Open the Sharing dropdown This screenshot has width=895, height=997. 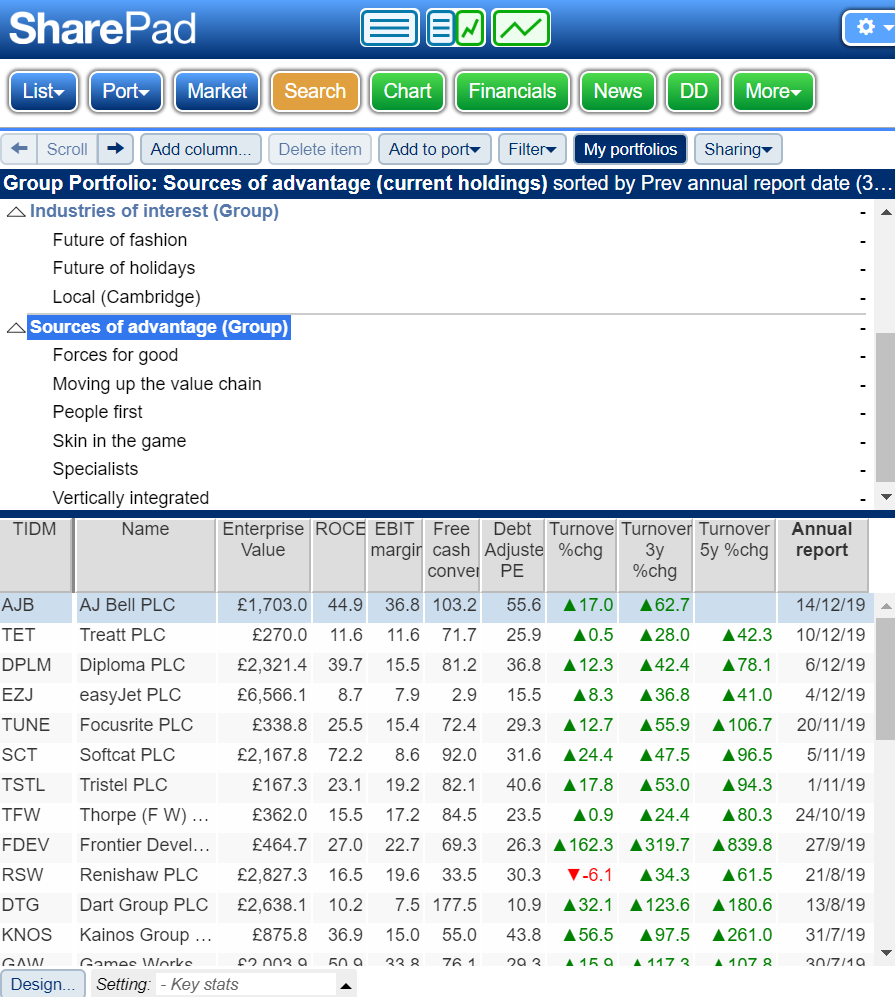(x=738, y=149)
